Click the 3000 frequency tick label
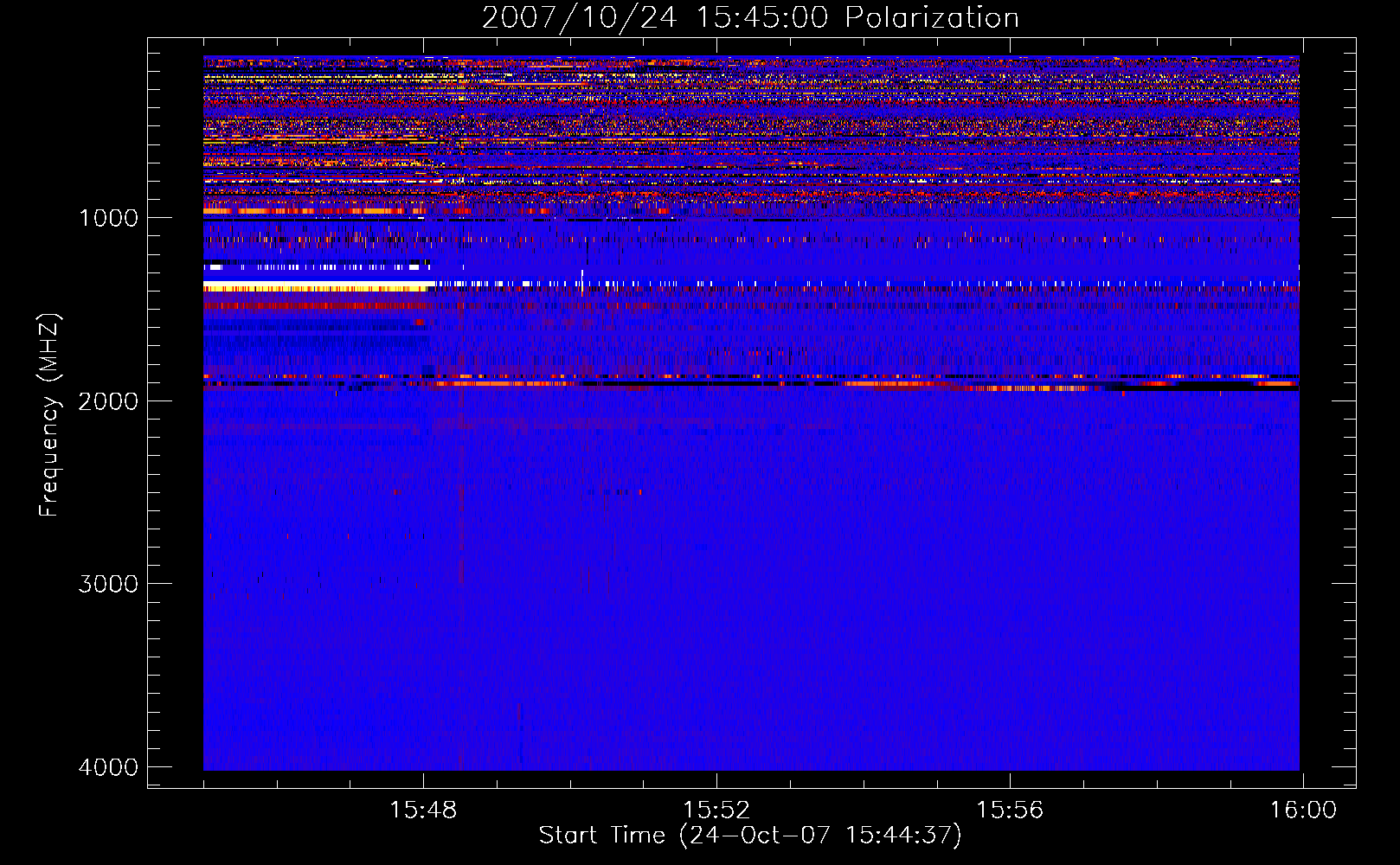Viewport: 1400px width, 865px height. click(x=108, y=584)
